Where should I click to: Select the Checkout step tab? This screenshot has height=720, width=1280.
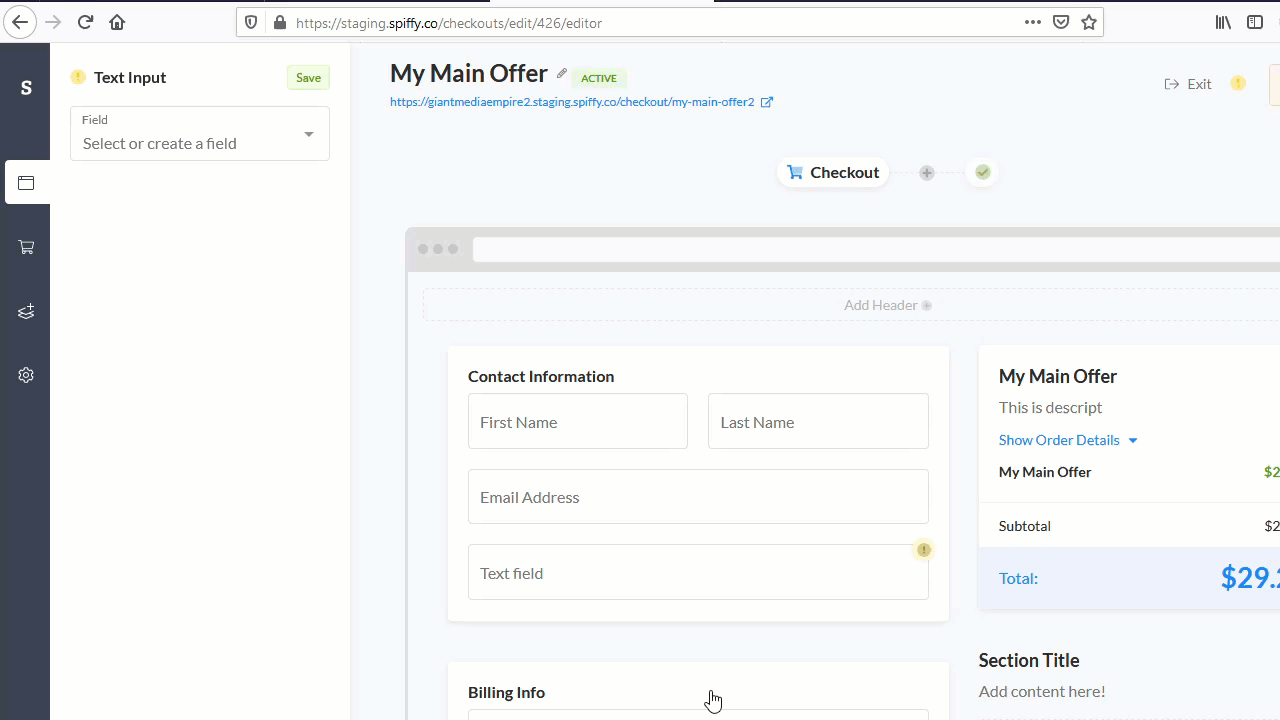[833, 172]
